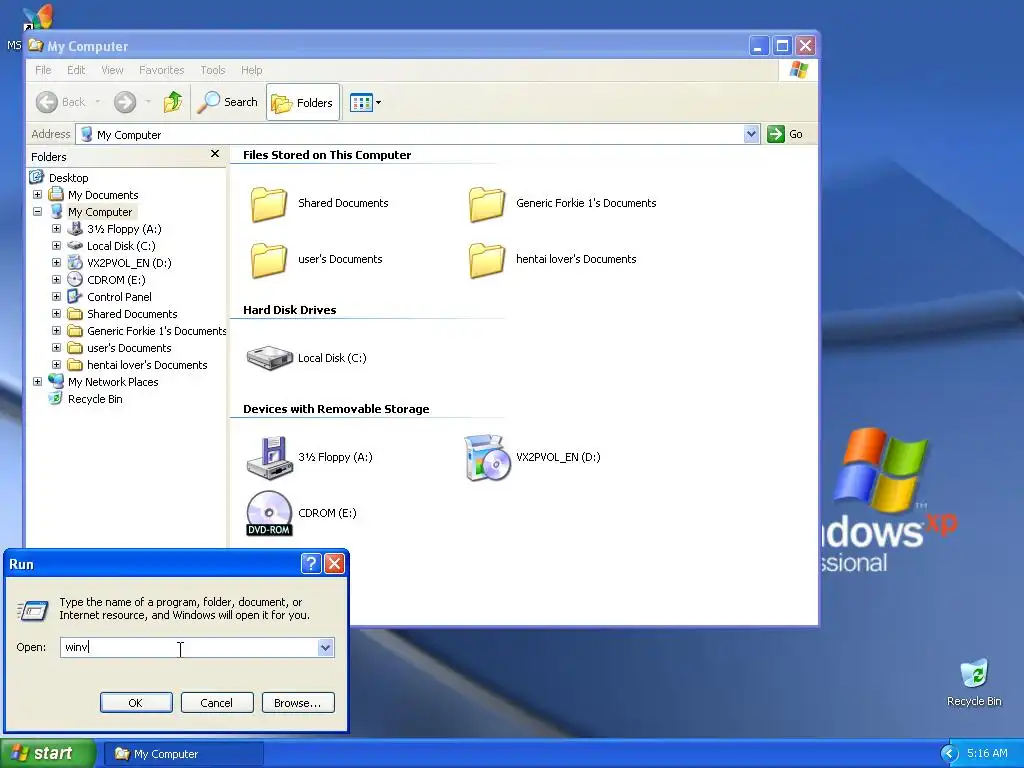Expand the Address bar dropdown
This screenshot has width=1024, height=768.
point(751,134)
